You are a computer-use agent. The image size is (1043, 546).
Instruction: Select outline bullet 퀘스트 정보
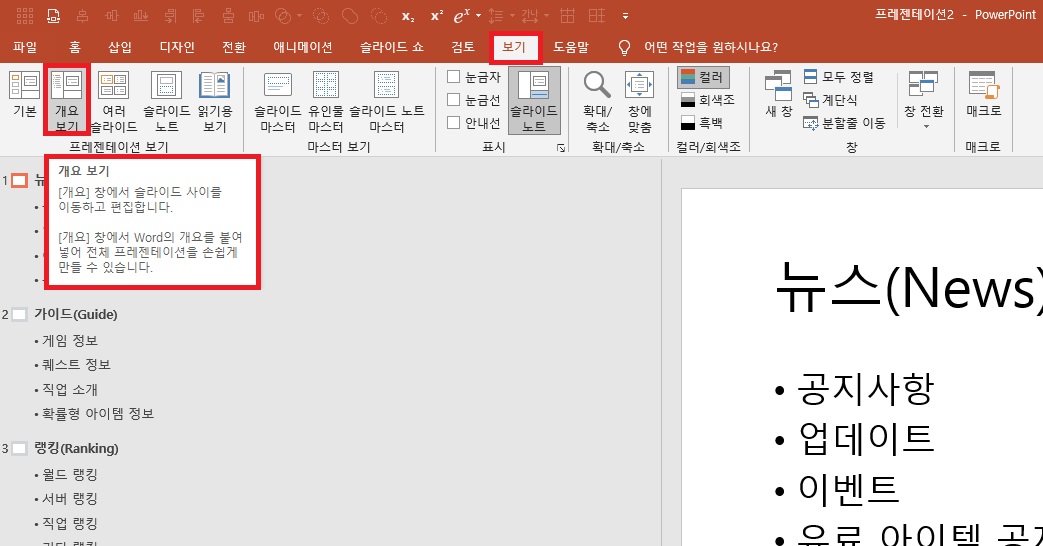76,364
